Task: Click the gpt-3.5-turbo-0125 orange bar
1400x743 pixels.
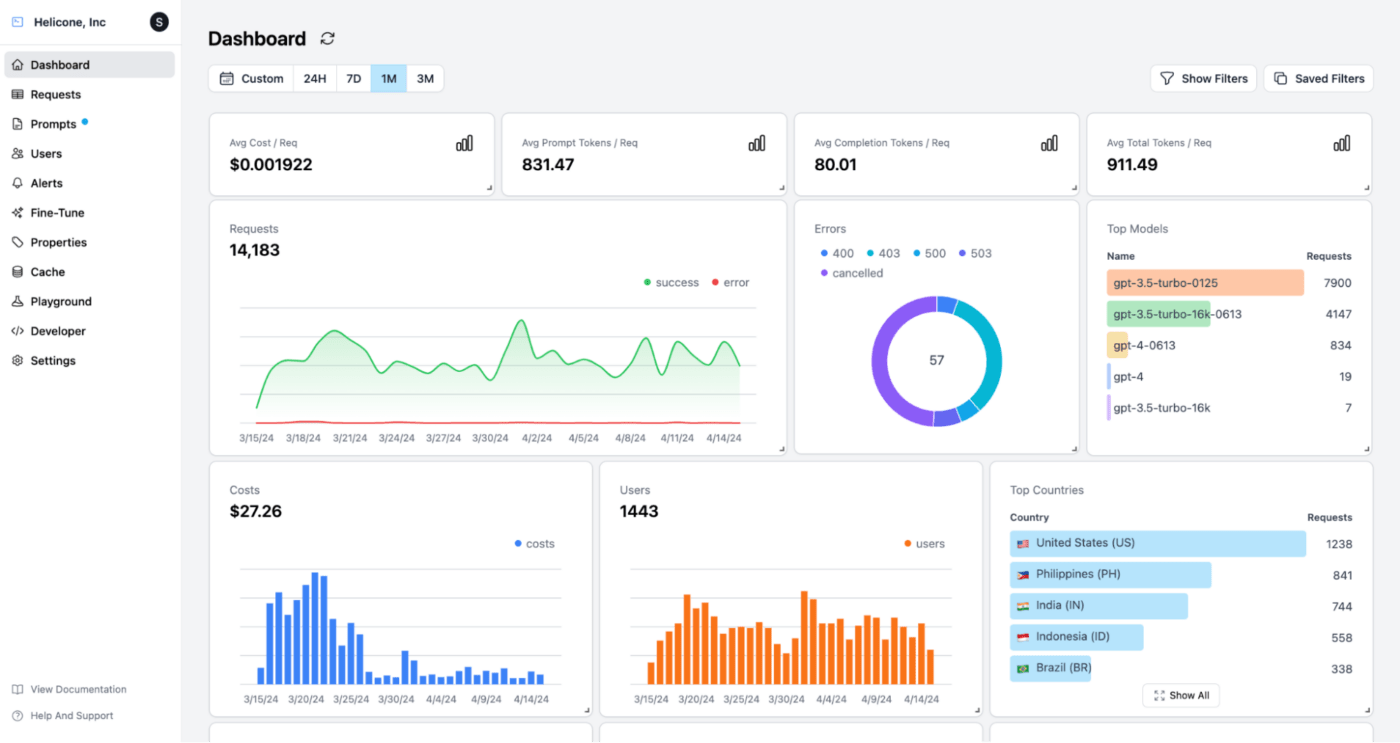Action: (1205, 283)
